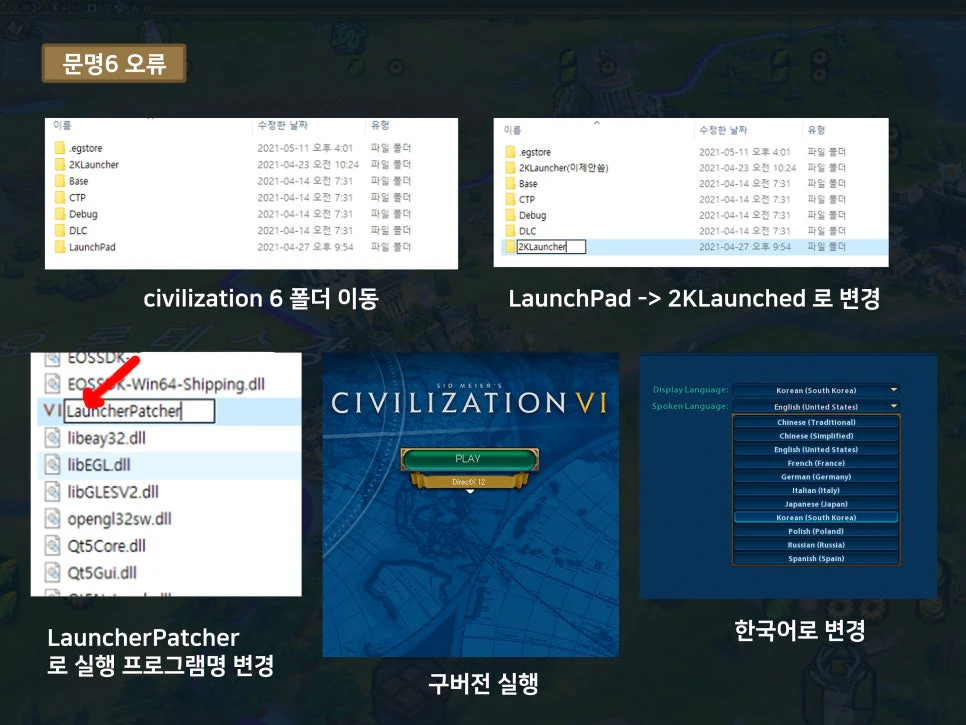
Task: Click the Base folder icon in the listing containing LaunchPad
Action: [x=60, y=181]
